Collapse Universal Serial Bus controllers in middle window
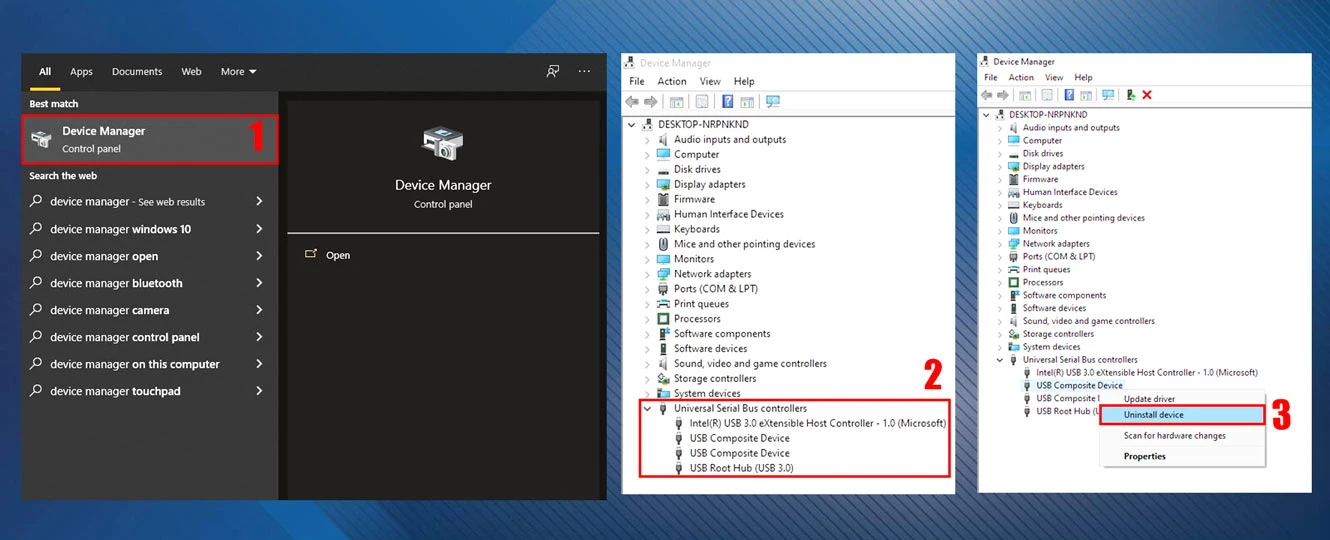This screenshot has height=540, width=1330. click(647, 408)
